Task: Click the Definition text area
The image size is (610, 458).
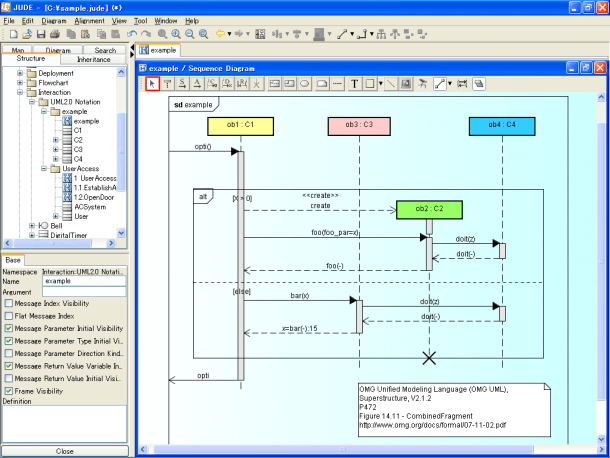Action: 65,424
